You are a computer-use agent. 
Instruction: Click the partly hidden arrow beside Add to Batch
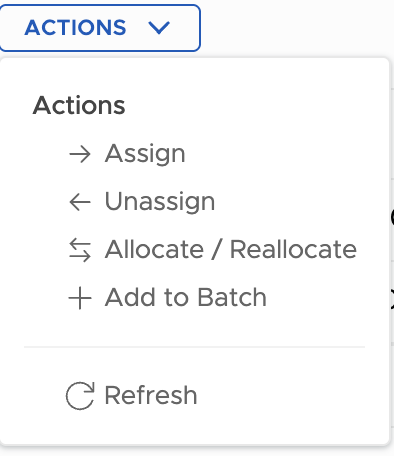(x=392, y=299)
